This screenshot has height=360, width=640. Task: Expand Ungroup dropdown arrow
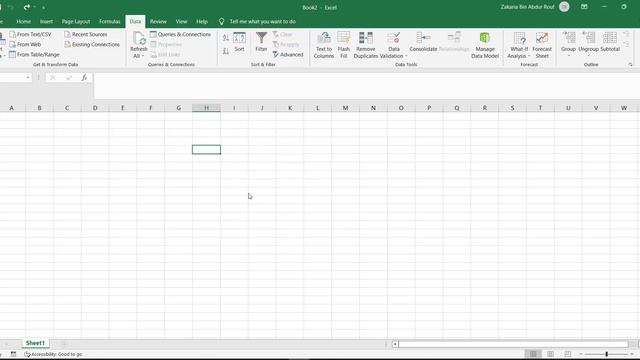[x=588, y=56]
